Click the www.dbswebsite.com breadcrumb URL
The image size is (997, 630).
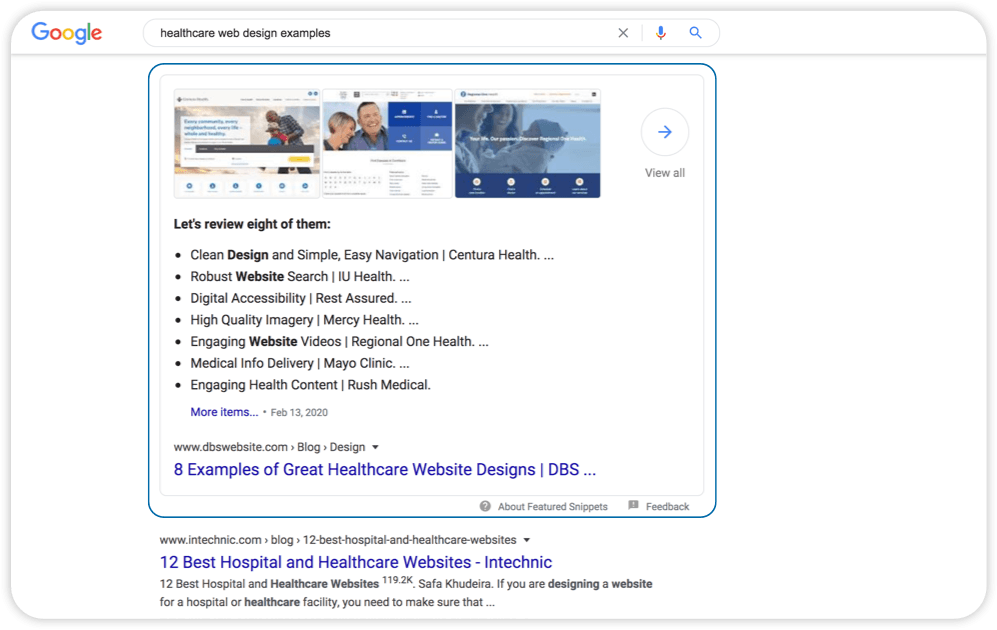[269, 447]
